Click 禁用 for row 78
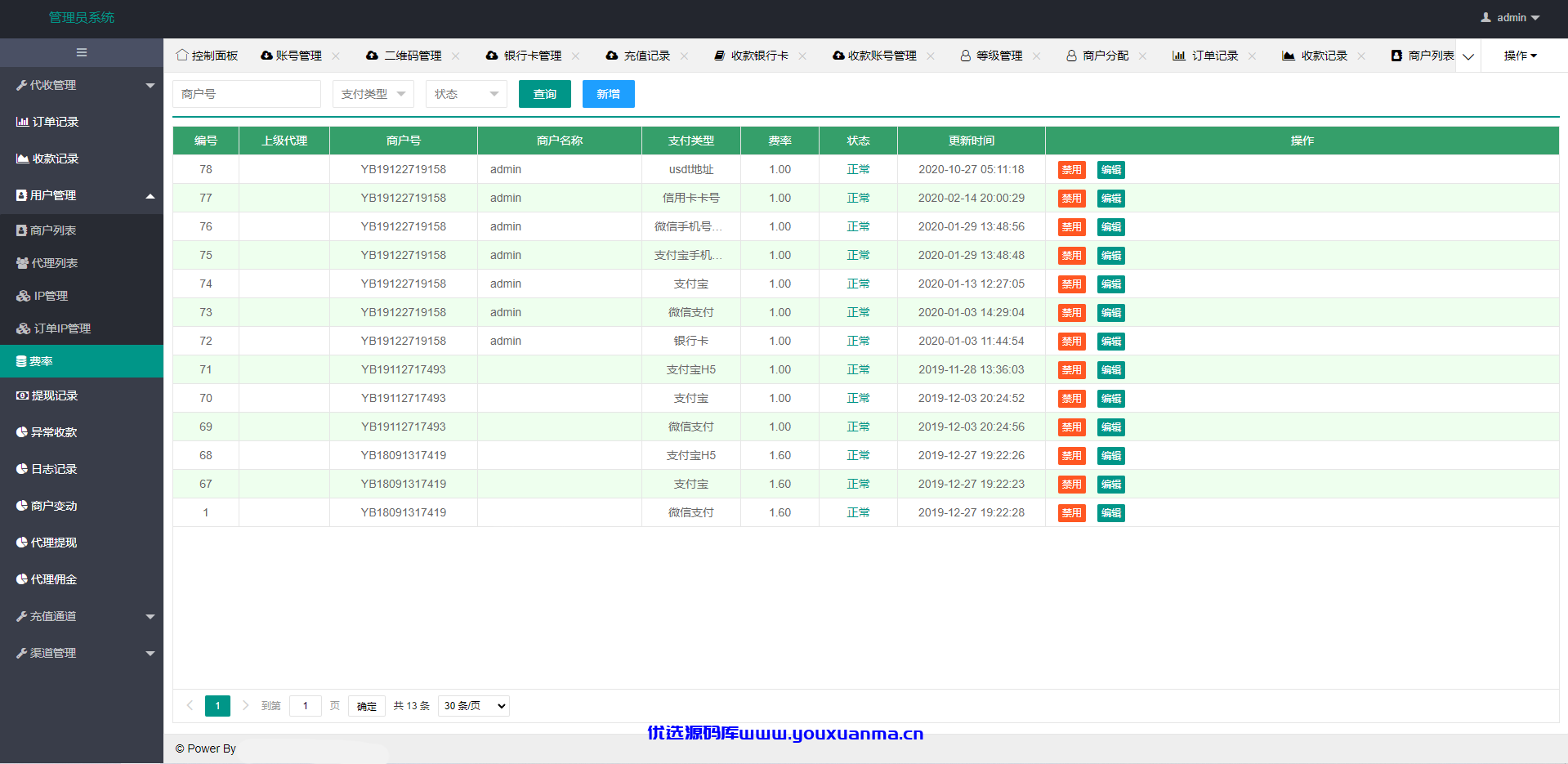This screenshot has width=1568, height=764. (x=1072, y=170)
